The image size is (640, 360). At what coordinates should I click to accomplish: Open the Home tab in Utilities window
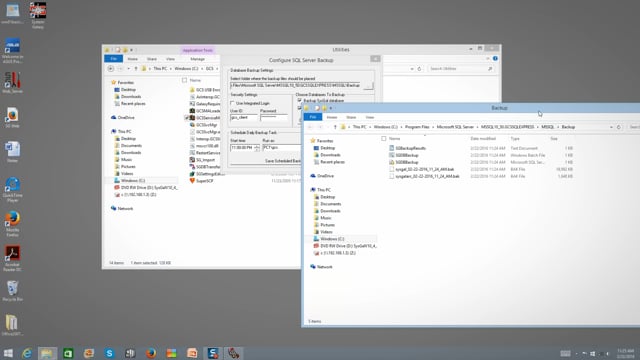132,59
